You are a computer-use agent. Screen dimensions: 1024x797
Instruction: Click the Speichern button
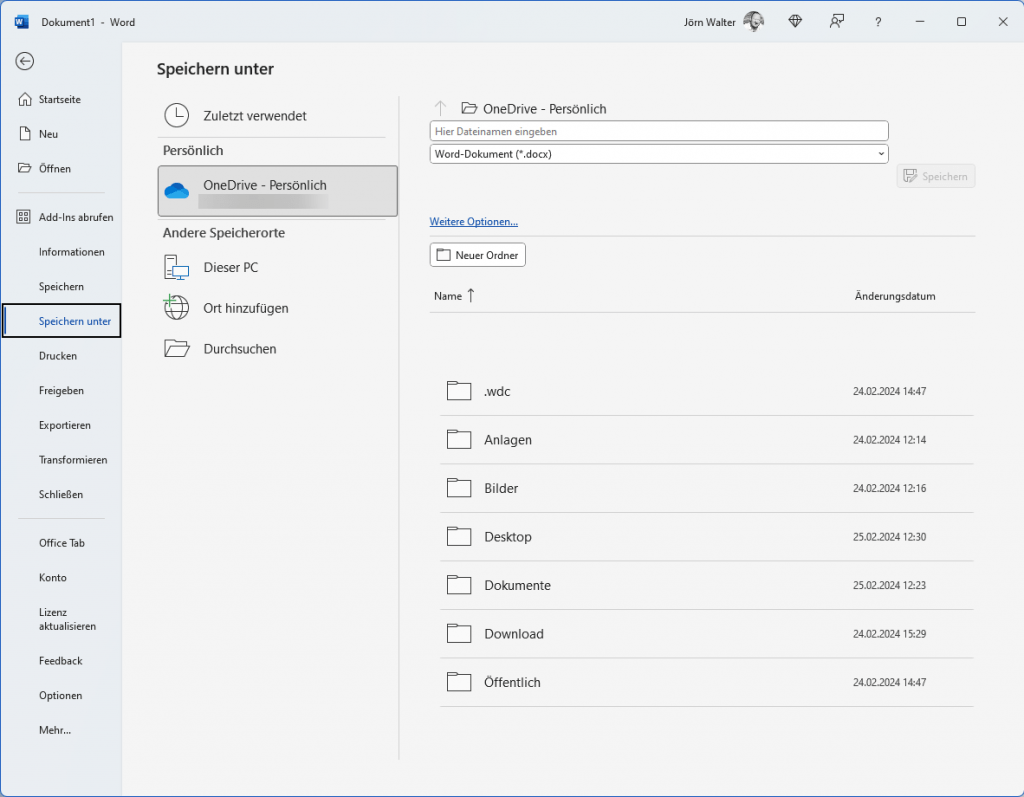(x=935, y=176)
